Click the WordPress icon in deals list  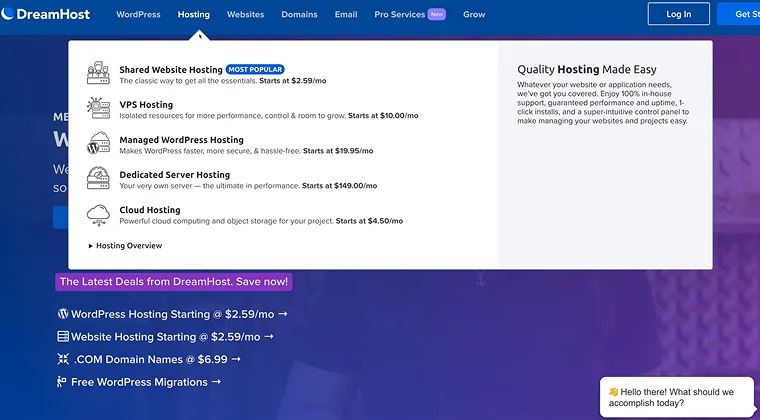(63, 314)
